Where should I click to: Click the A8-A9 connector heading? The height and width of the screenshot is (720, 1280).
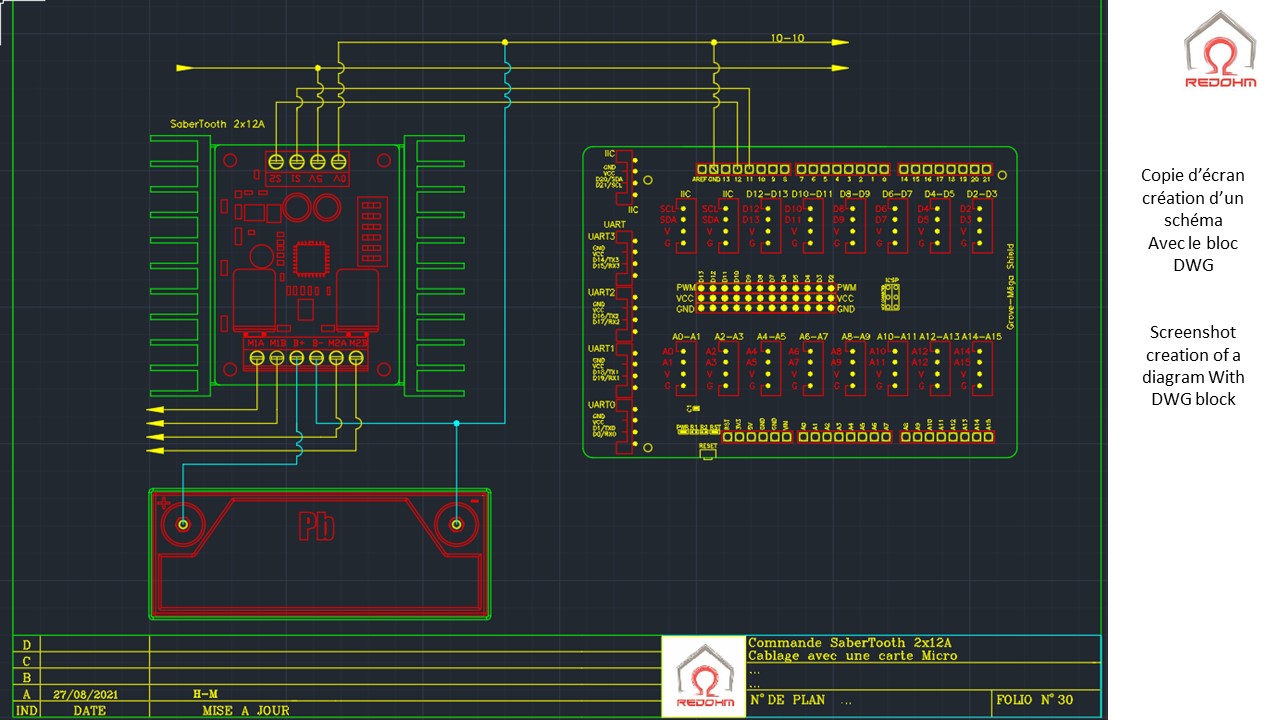click(856, 337)
